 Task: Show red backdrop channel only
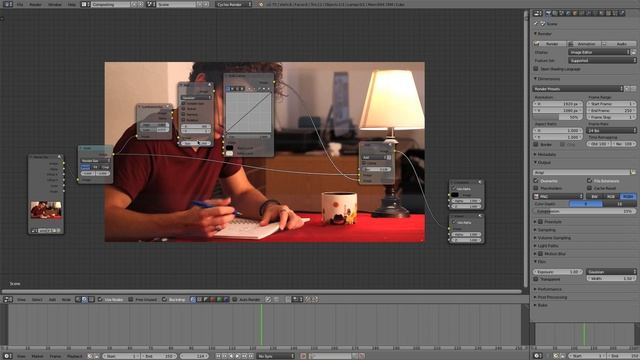(x=213, y=300)
